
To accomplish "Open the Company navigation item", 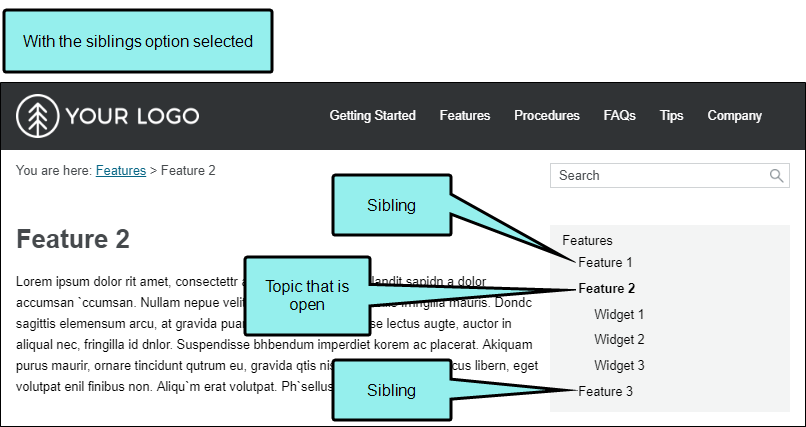I will (735, 116).
